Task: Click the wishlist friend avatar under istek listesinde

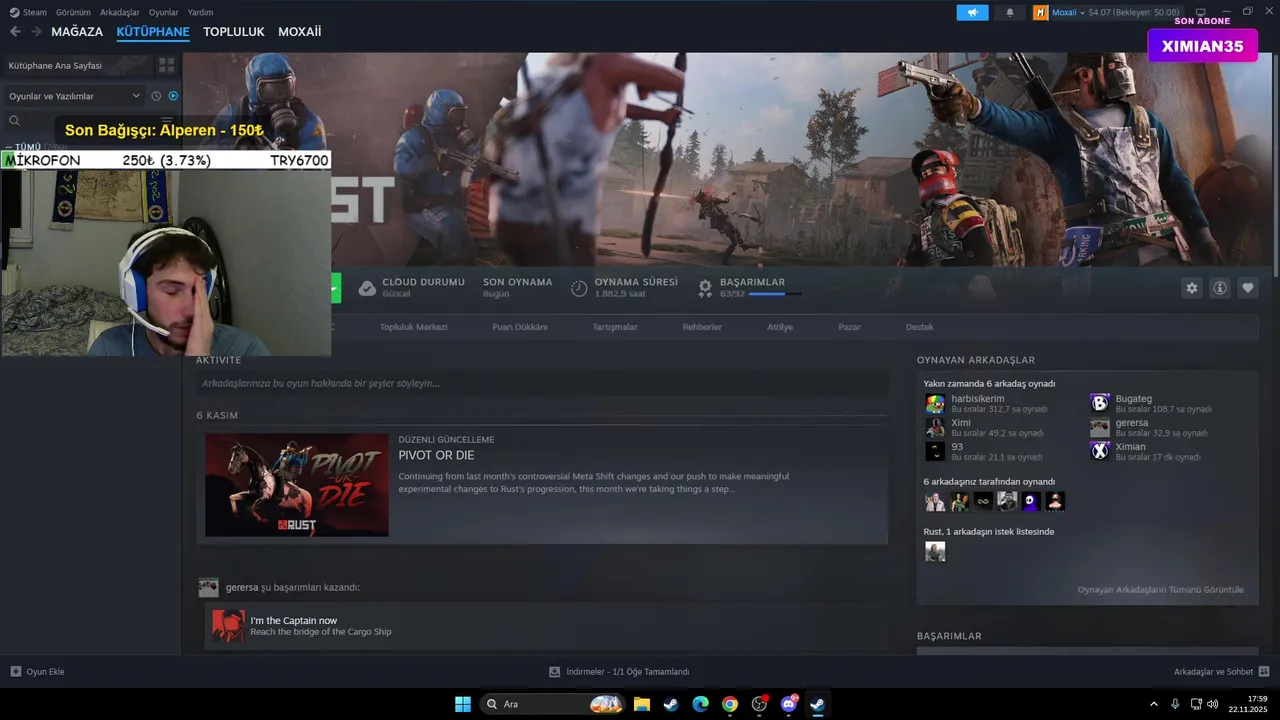Action: tap(935, 551)
